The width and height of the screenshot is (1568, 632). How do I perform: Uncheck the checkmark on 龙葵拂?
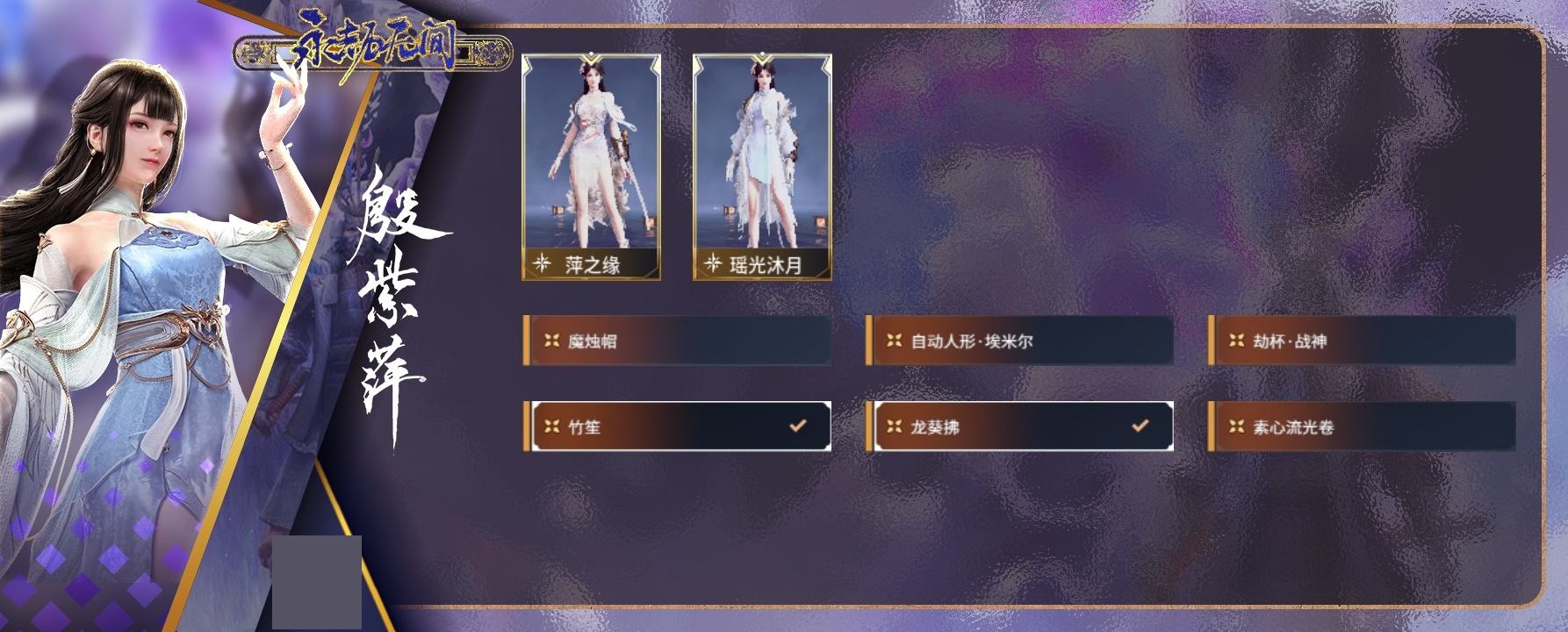tap(1140, 426)
